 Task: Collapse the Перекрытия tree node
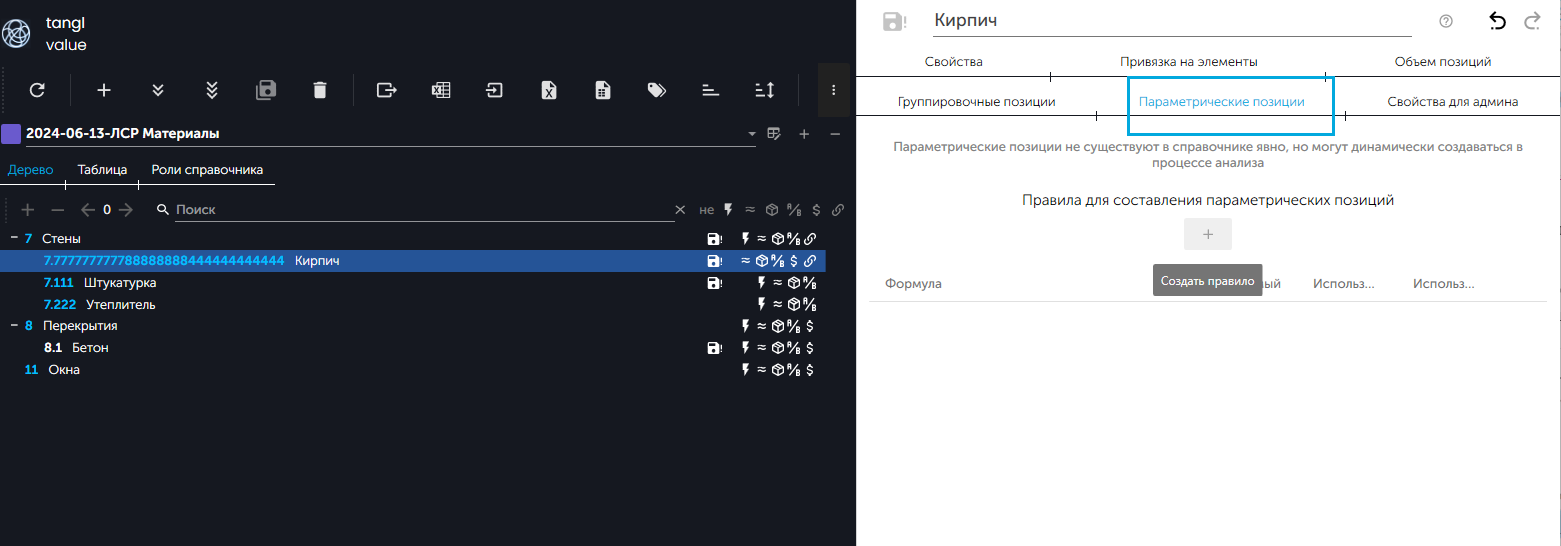[14, 326]
